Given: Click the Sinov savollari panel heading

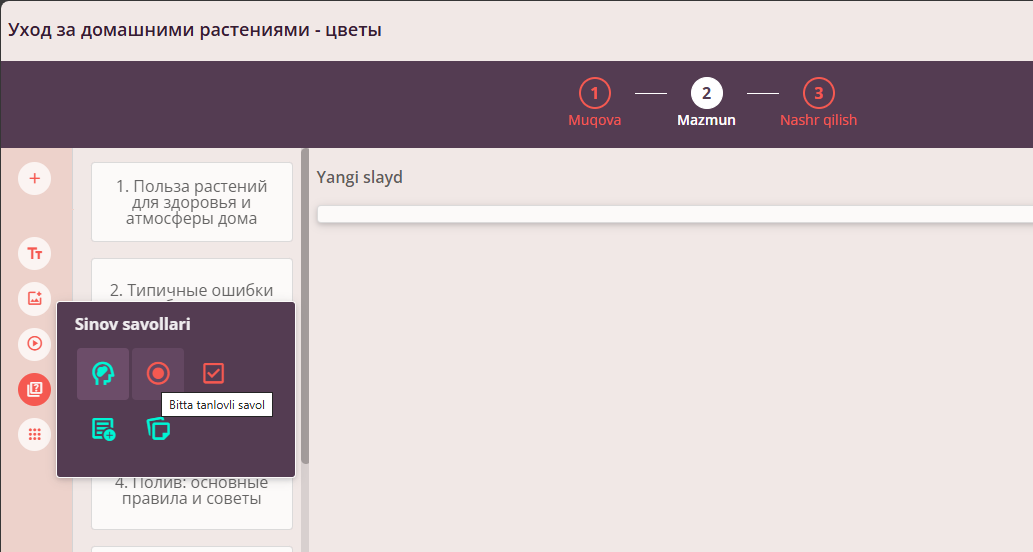Looking at the screenshot, I should [x=132, y=324].
